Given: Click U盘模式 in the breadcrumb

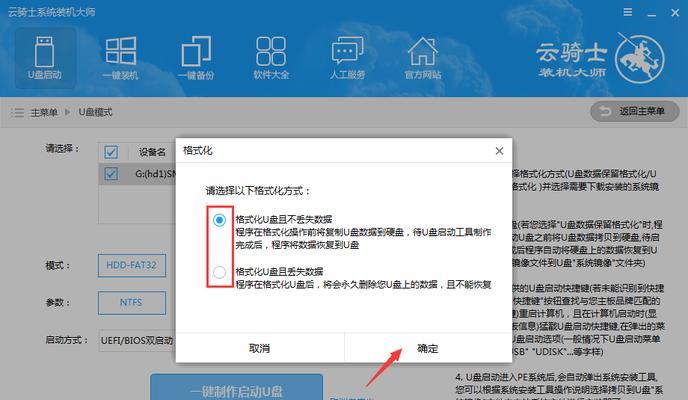Looking at the screenshot, I should coord(95,112).
